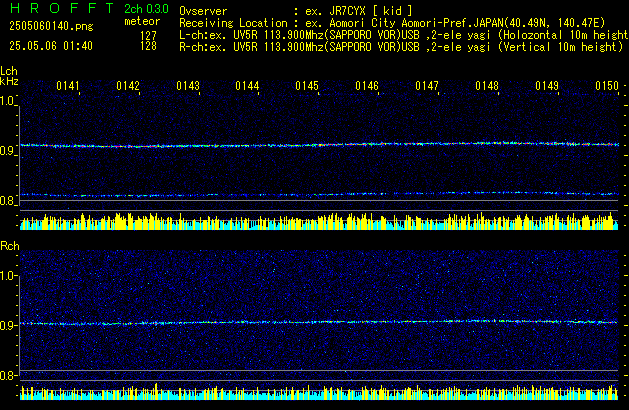Click the L-ch UV5R description line

click(404, 35)
